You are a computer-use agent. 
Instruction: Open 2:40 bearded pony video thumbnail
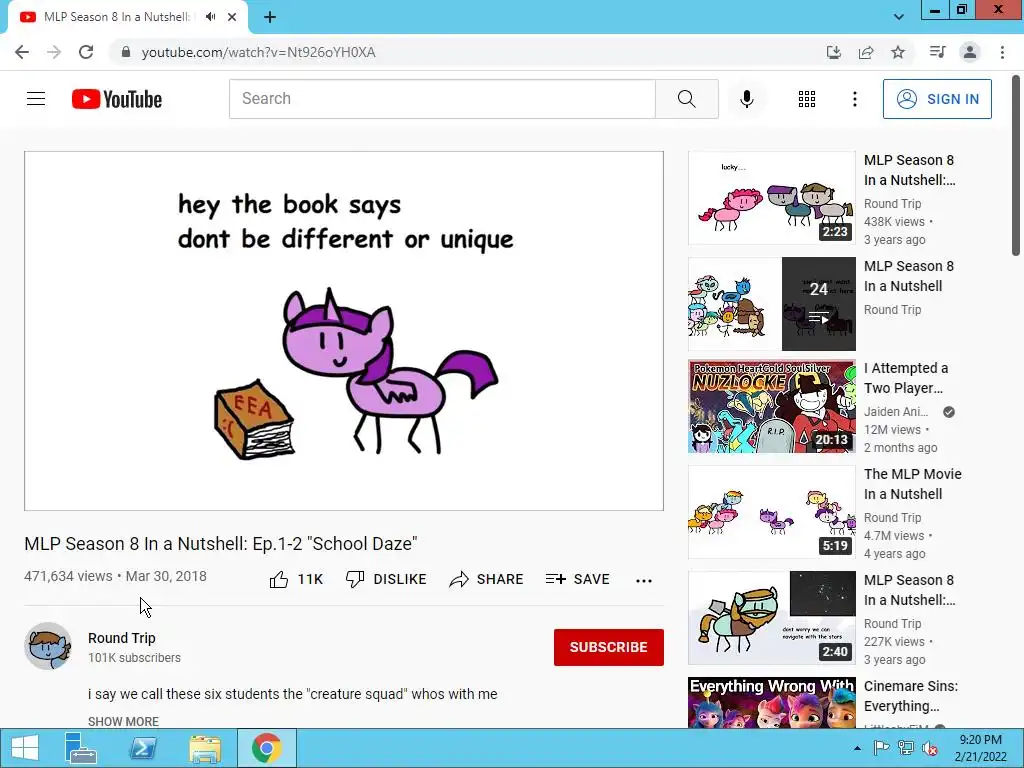click(x=772, y=618)
